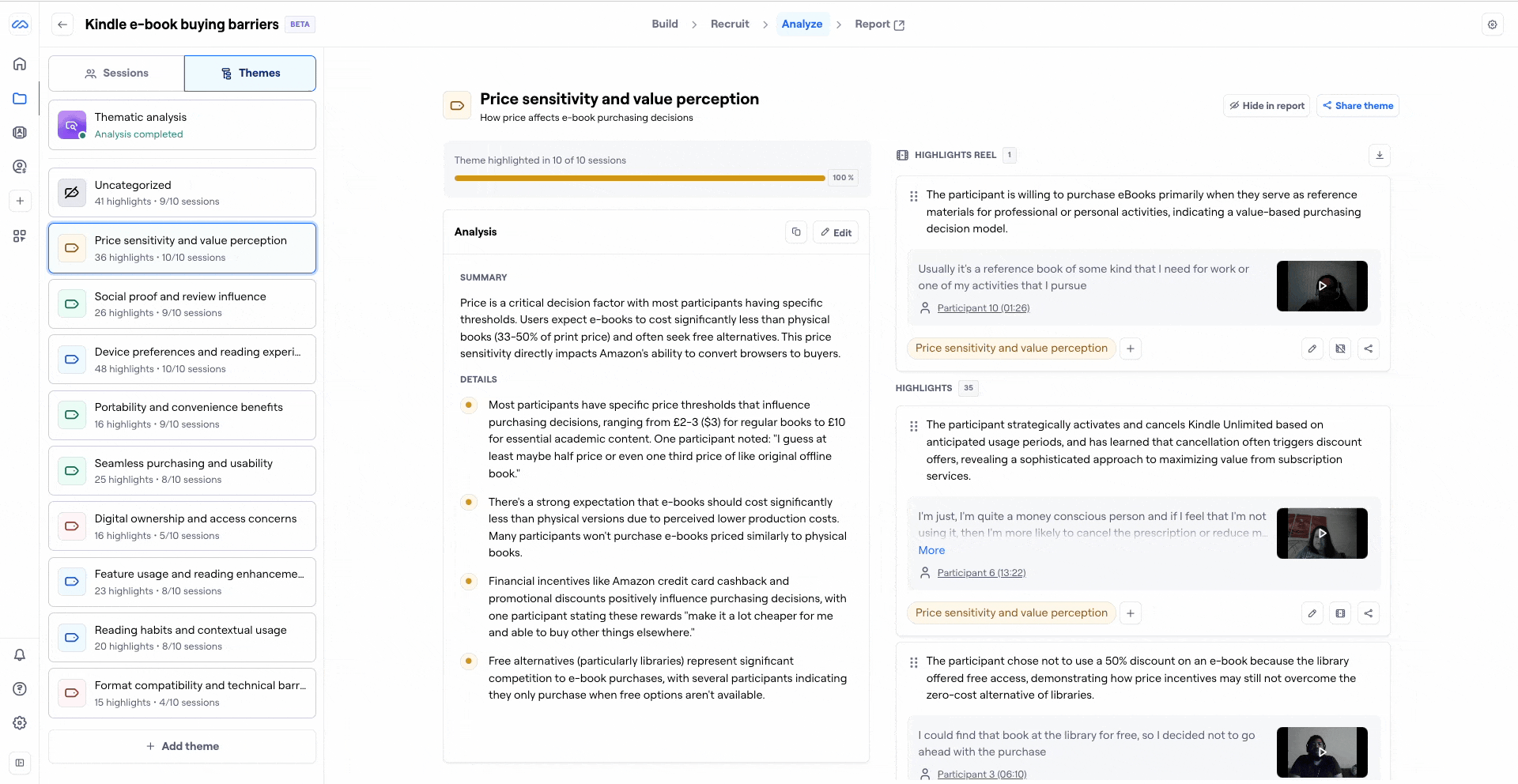Download the highlights reel
The height and width of the screenshot is (784, 1518).
coord(1380,155)
